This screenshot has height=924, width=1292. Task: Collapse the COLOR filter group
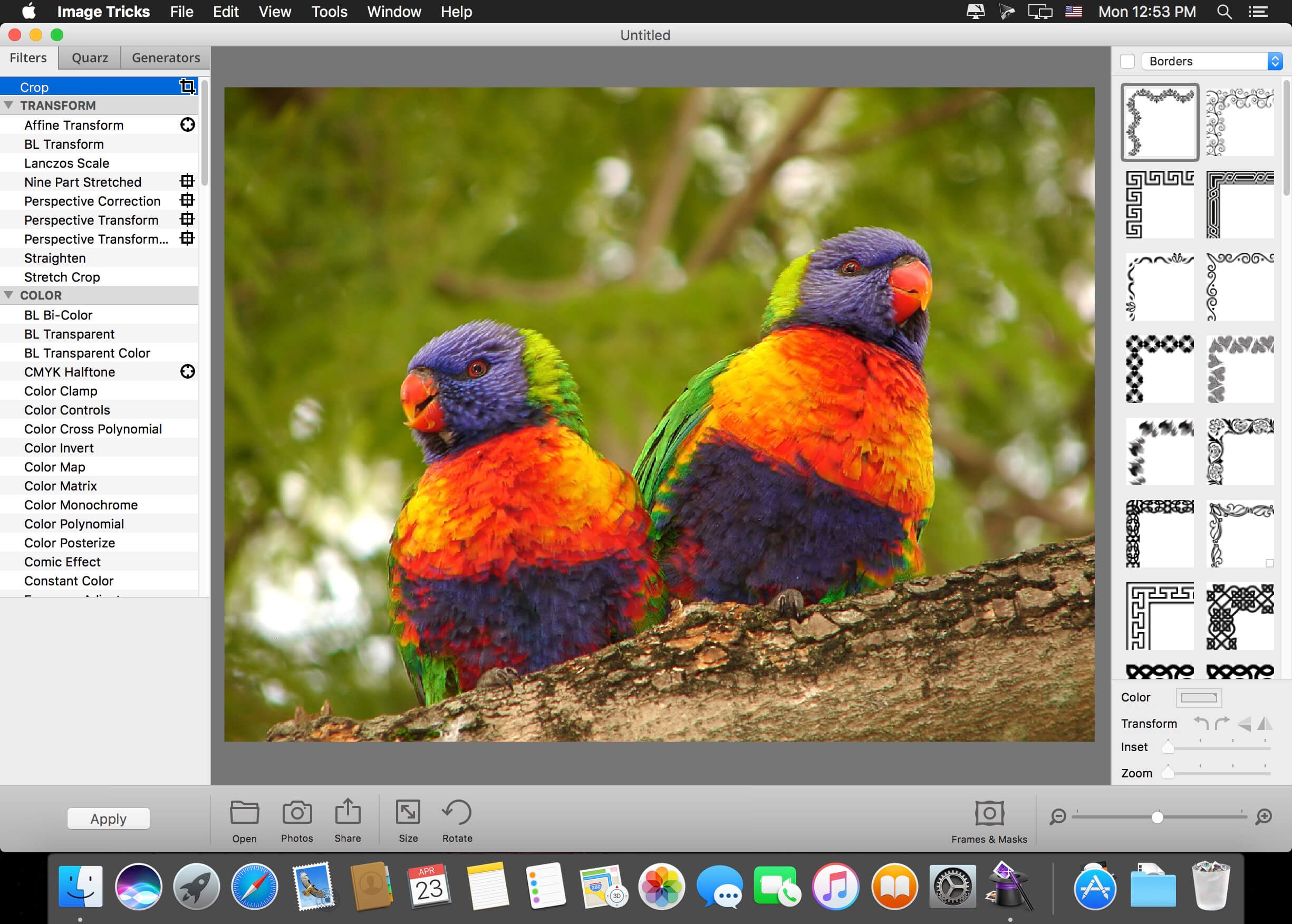[x=8, y=295]
